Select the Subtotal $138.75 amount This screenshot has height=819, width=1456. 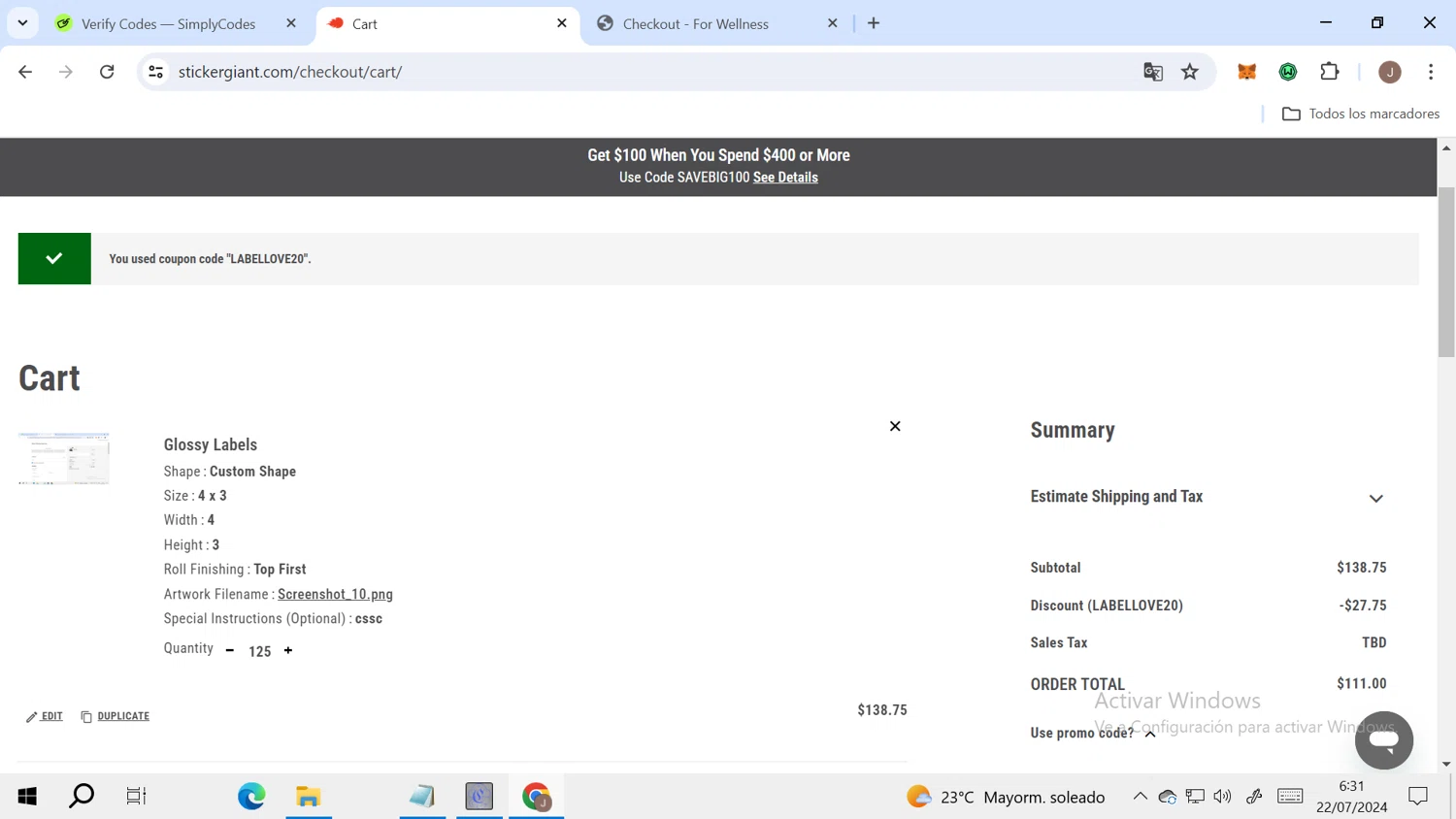tap(1362, 568)
